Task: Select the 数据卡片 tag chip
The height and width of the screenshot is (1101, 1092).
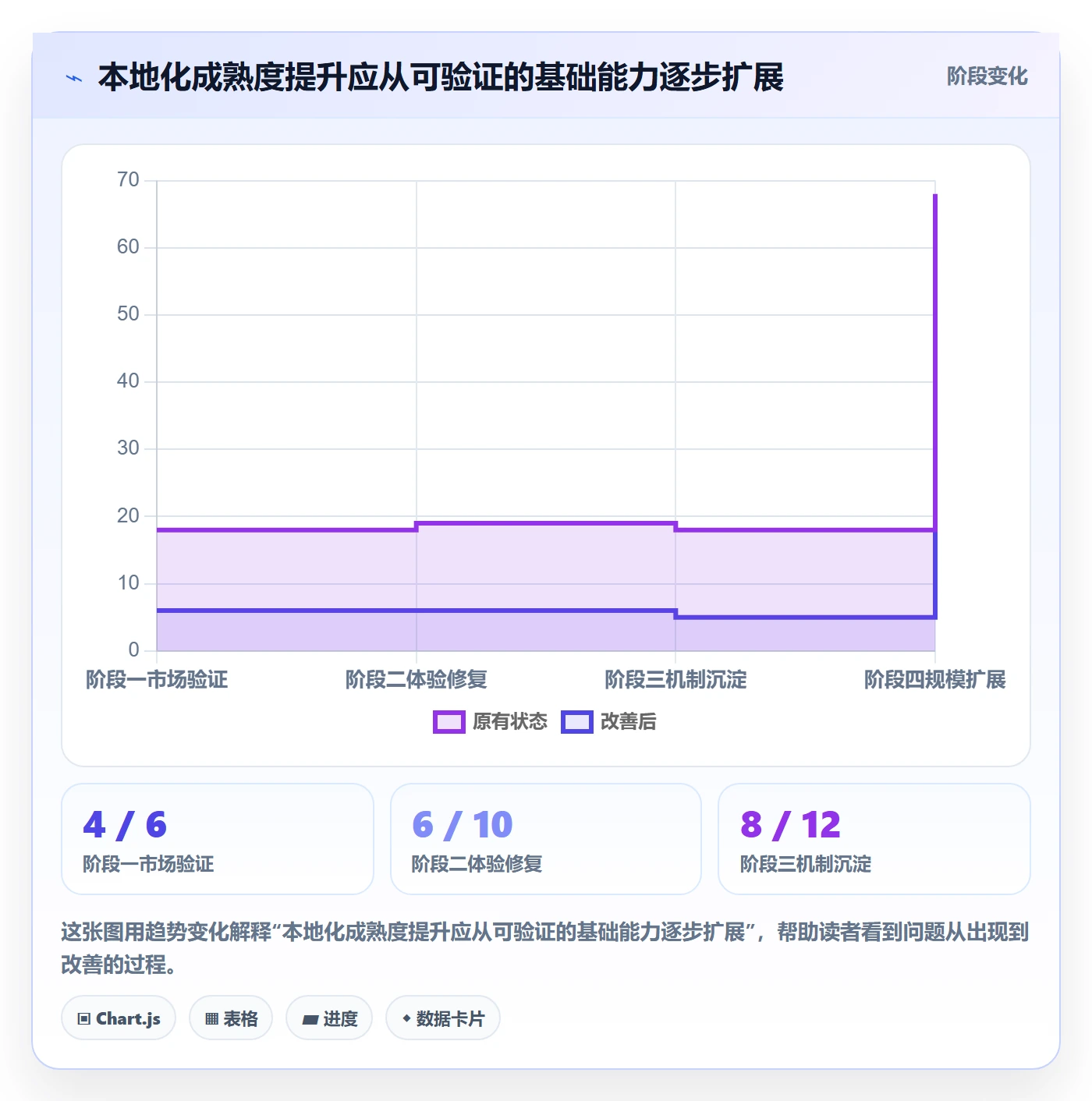Action: pos(443,1018)
